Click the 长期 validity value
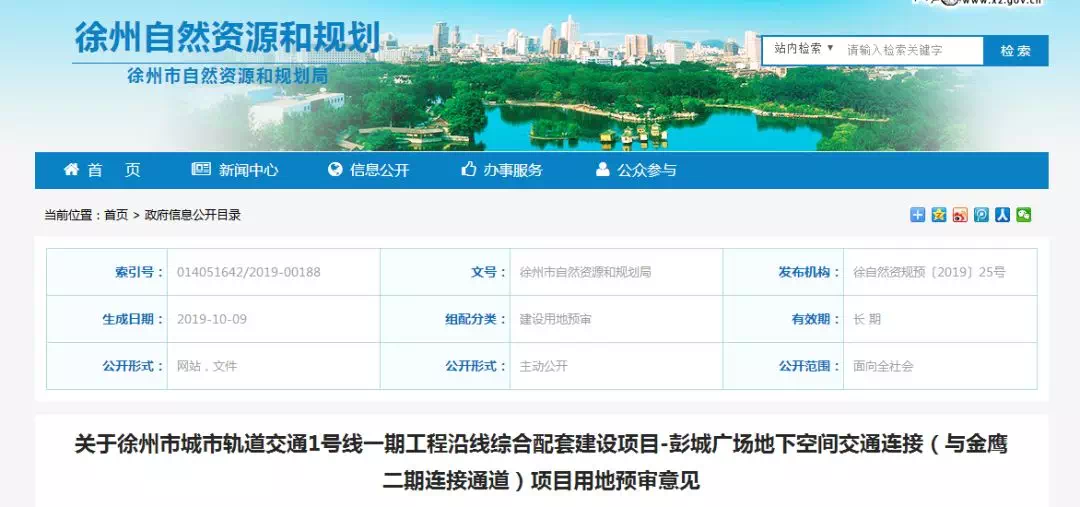Screen dimensions: 1080x507 click(866, 319)
